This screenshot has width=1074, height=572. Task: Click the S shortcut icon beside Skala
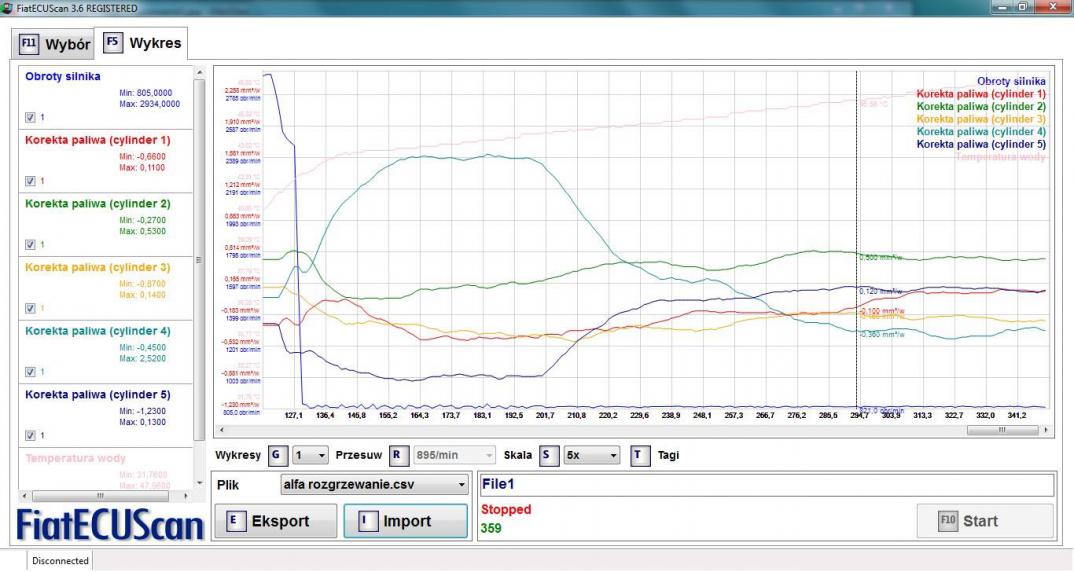(547, 455)
